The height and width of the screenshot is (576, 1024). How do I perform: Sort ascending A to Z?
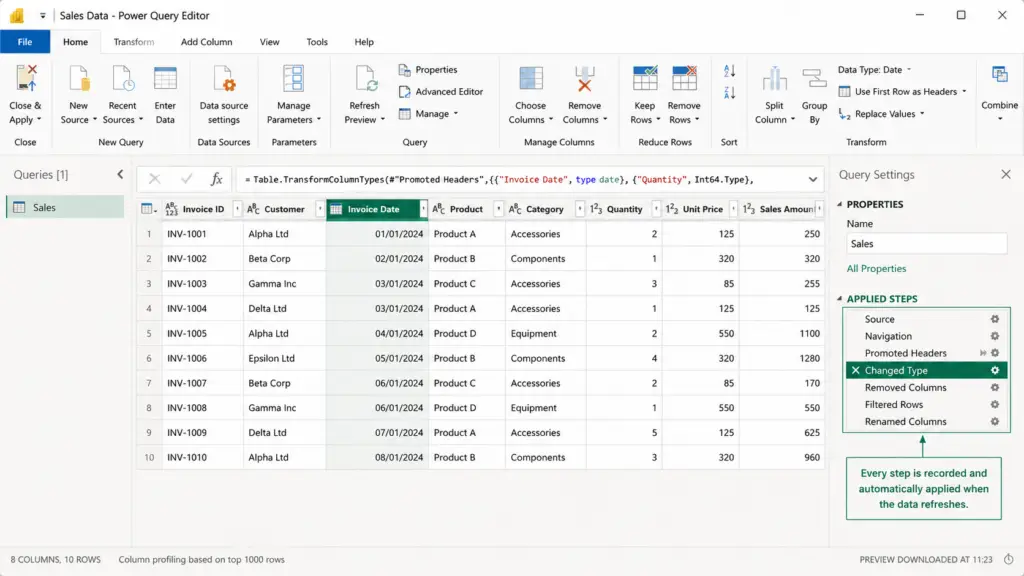click(x=729, y=71)
